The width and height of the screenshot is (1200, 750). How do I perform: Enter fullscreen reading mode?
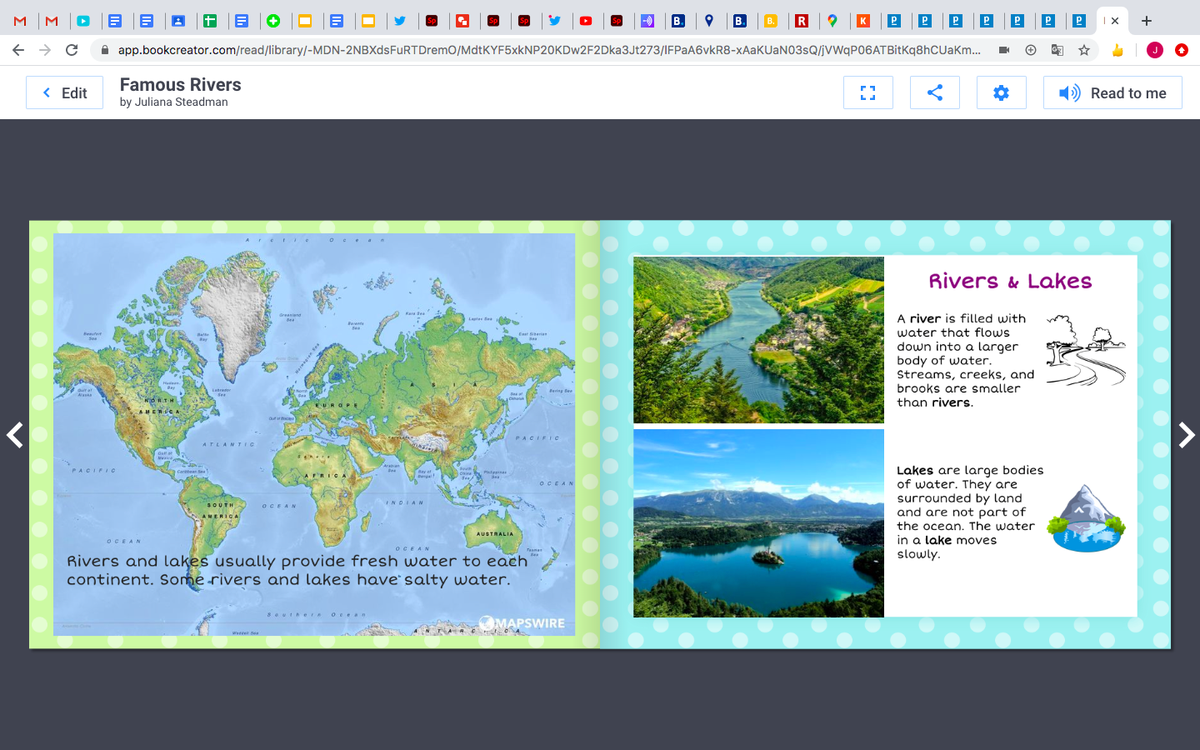pos(867,93)
